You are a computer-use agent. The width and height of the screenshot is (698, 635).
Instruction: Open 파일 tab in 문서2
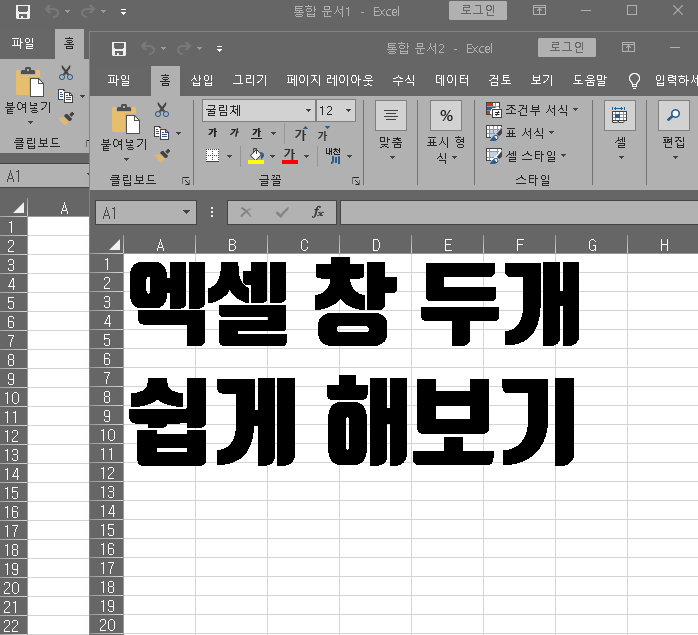(119, 80)
